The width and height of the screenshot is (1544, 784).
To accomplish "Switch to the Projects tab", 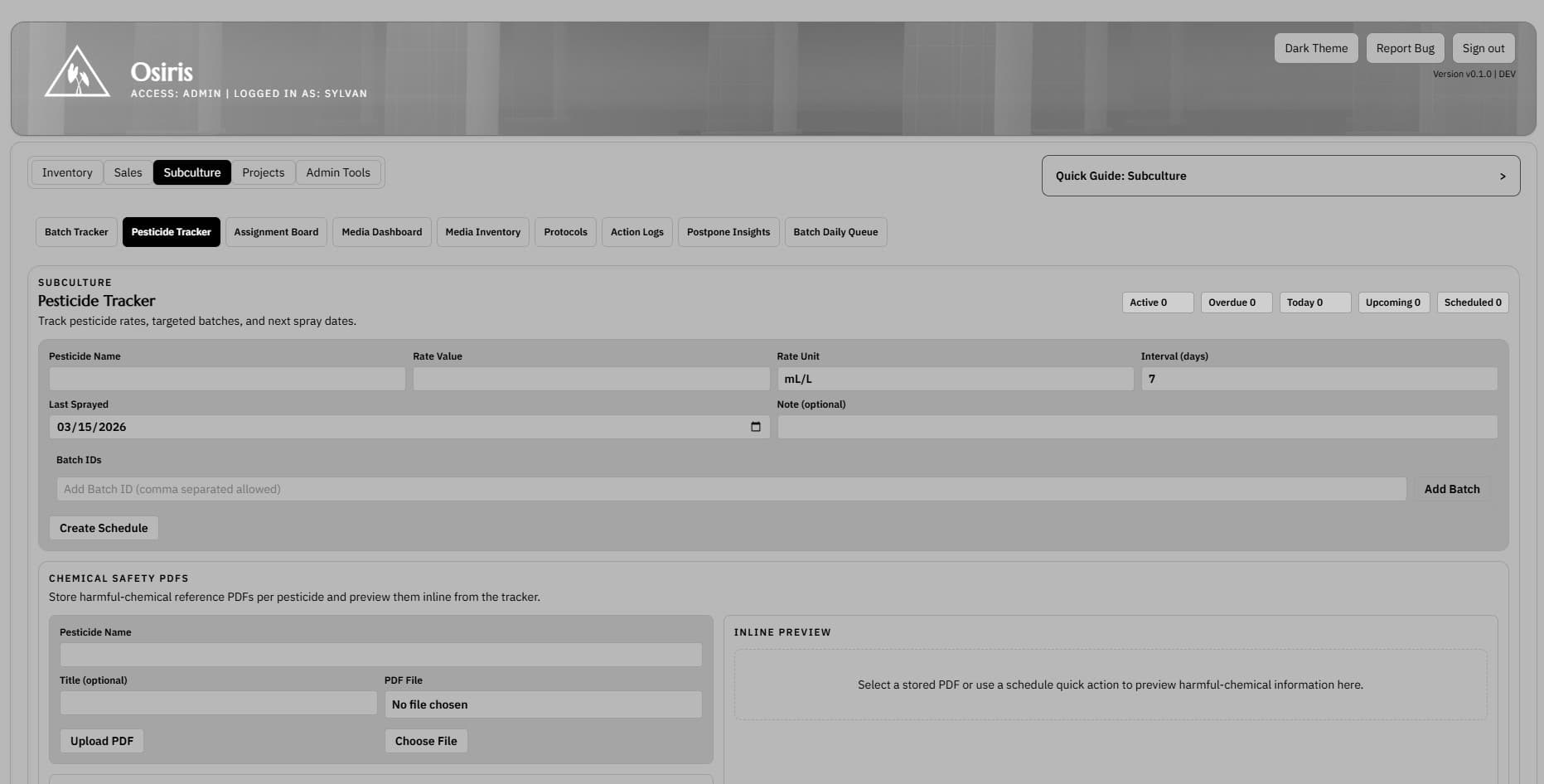I will [x=263, y=172].
